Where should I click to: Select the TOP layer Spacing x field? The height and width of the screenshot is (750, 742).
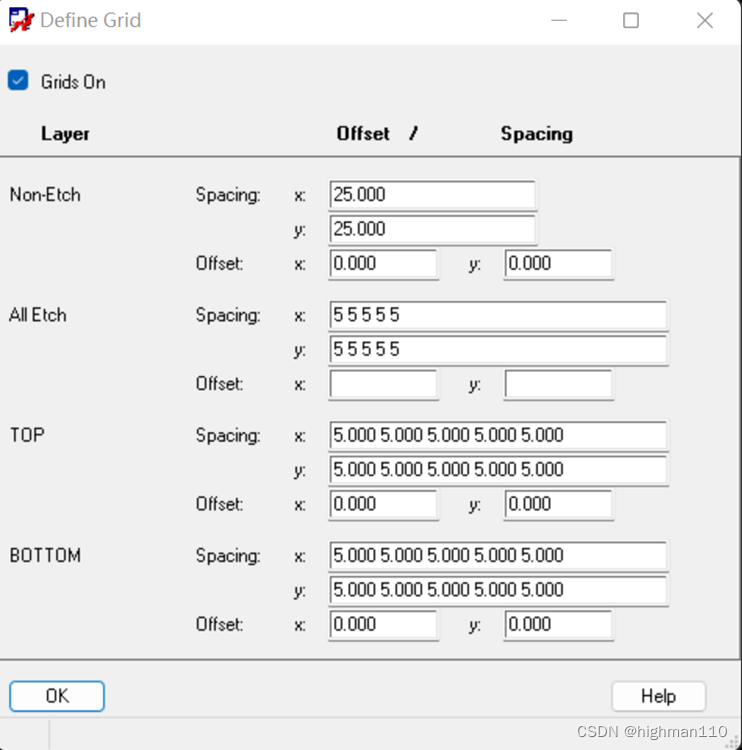498,435
